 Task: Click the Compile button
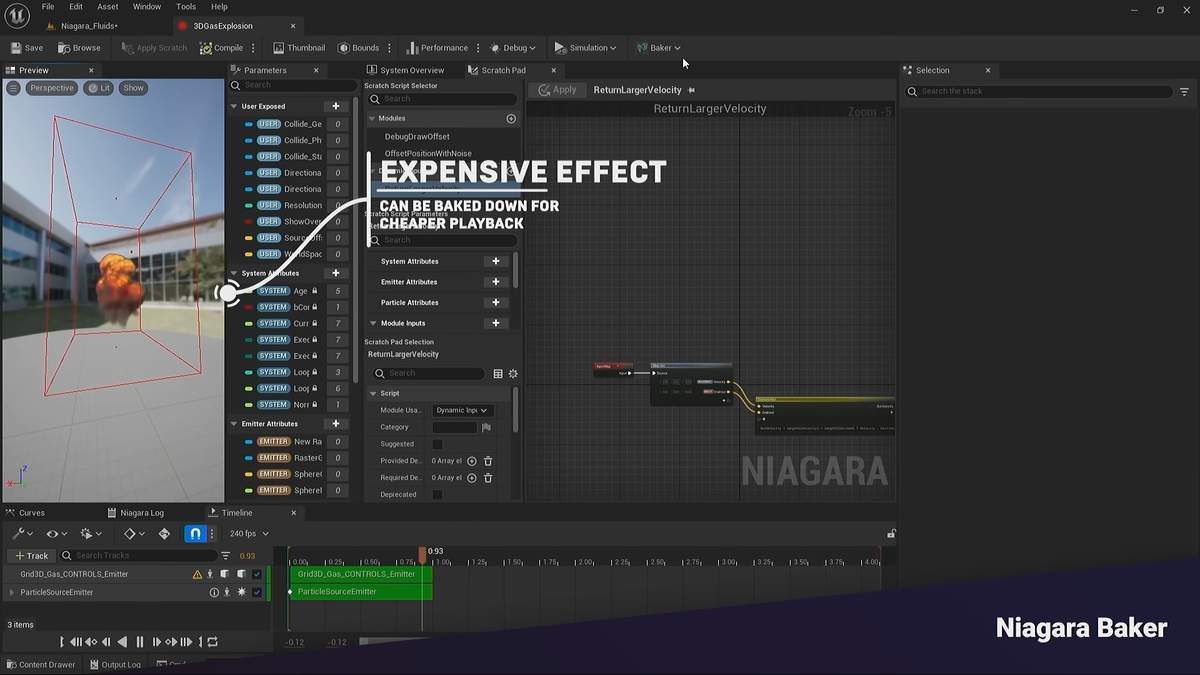pos(221,48)
